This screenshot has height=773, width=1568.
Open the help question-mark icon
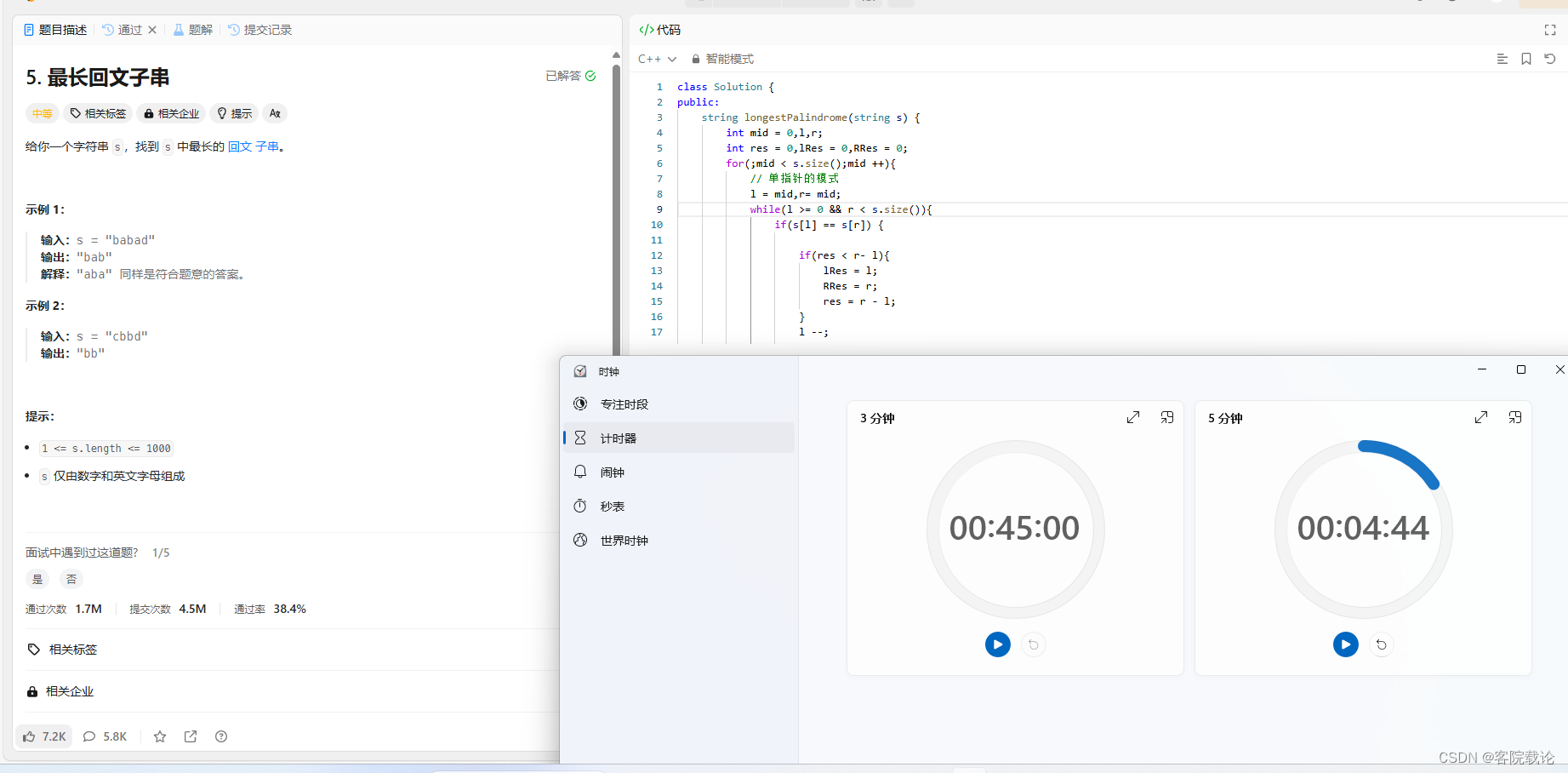221,736
